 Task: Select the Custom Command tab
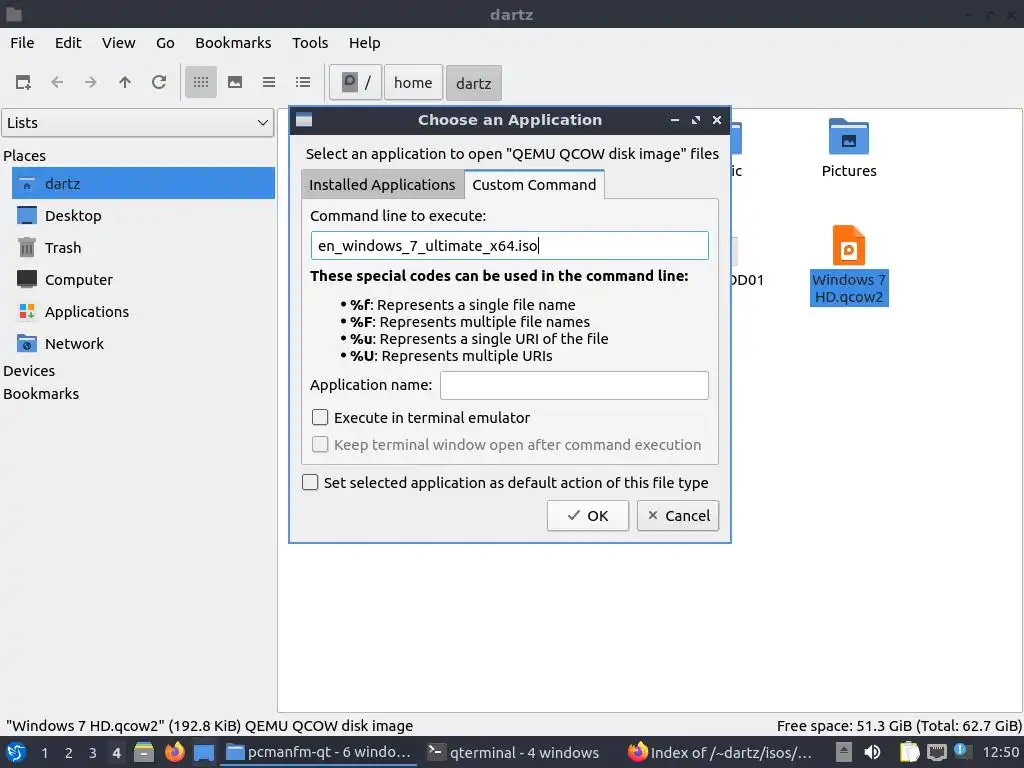534,185
